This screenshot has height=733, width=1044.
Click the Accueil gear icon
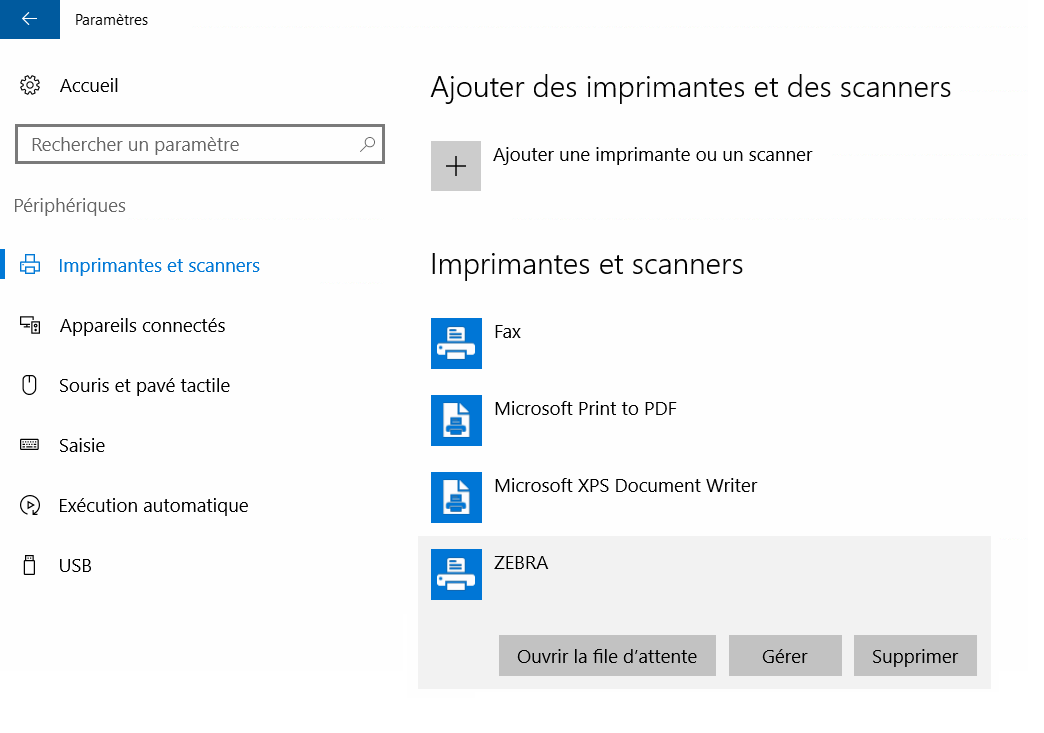(x=30, y=86)
